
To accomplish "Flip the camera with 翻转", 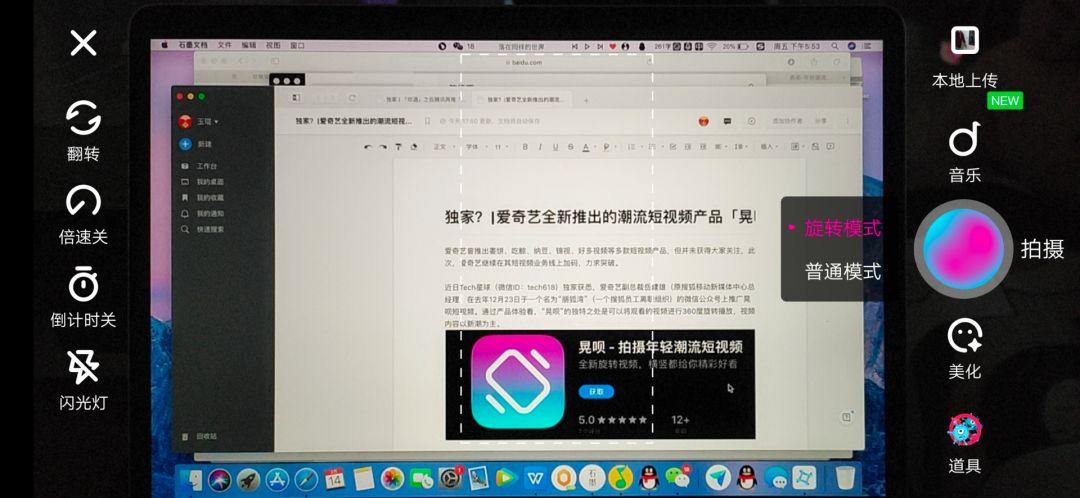I will pos(83,131).
